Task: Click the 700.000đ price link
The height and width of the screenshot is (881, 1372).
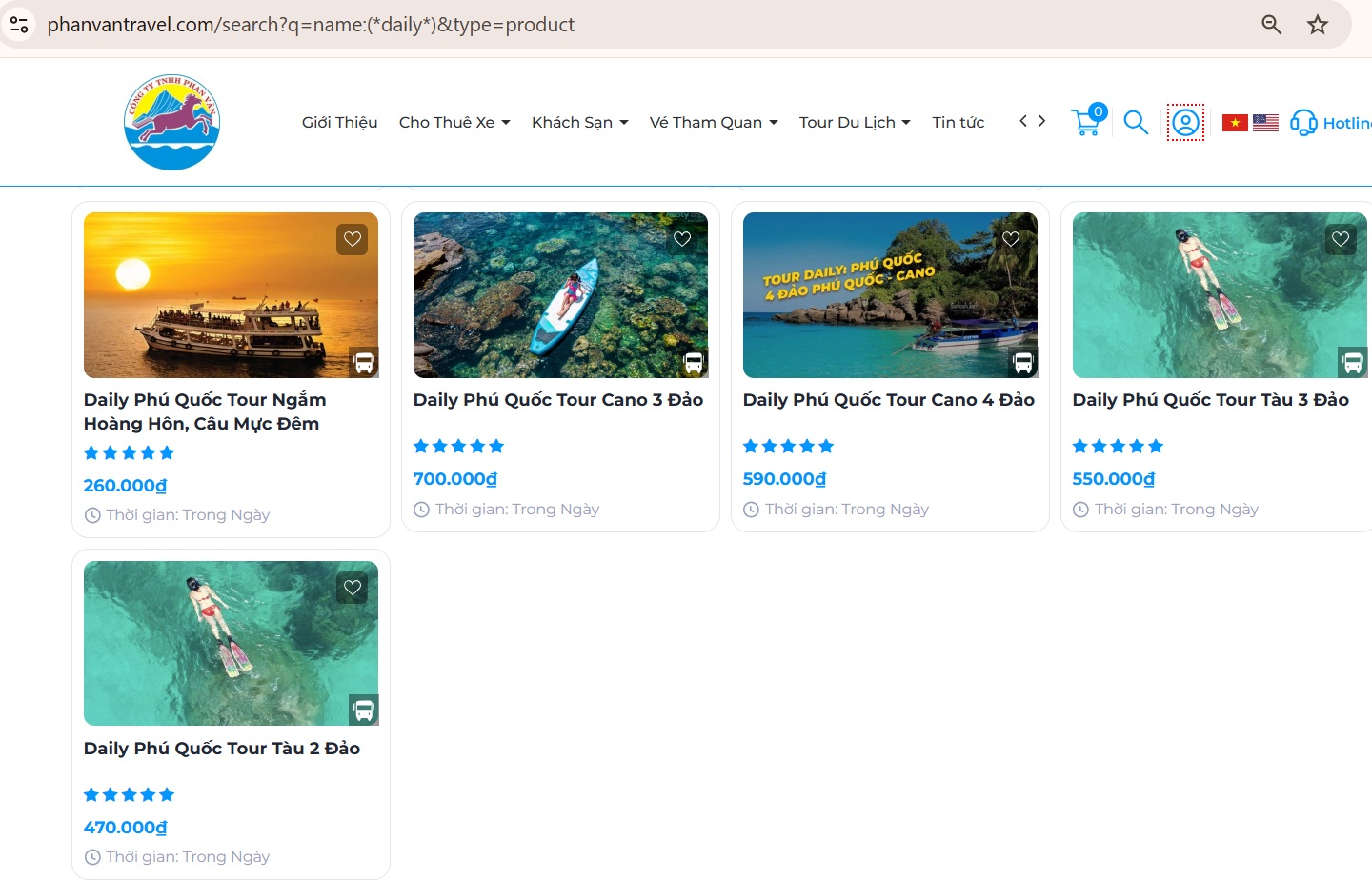Action: click(x=454, y=478)
